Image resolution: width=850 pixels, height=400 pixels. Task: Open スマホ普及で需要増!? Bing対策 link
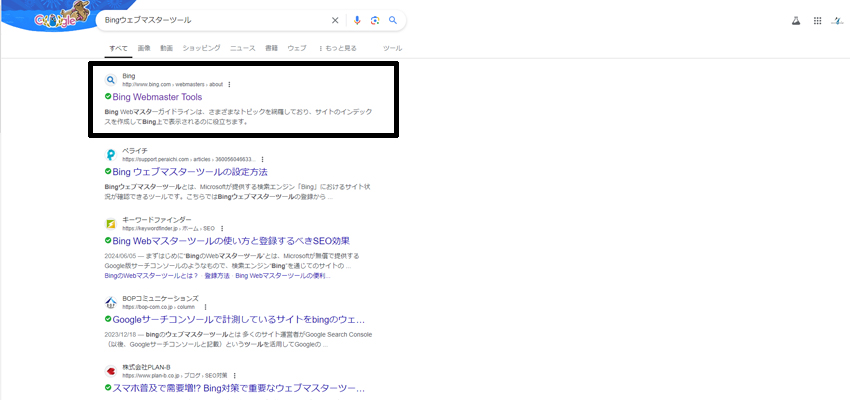239,388
